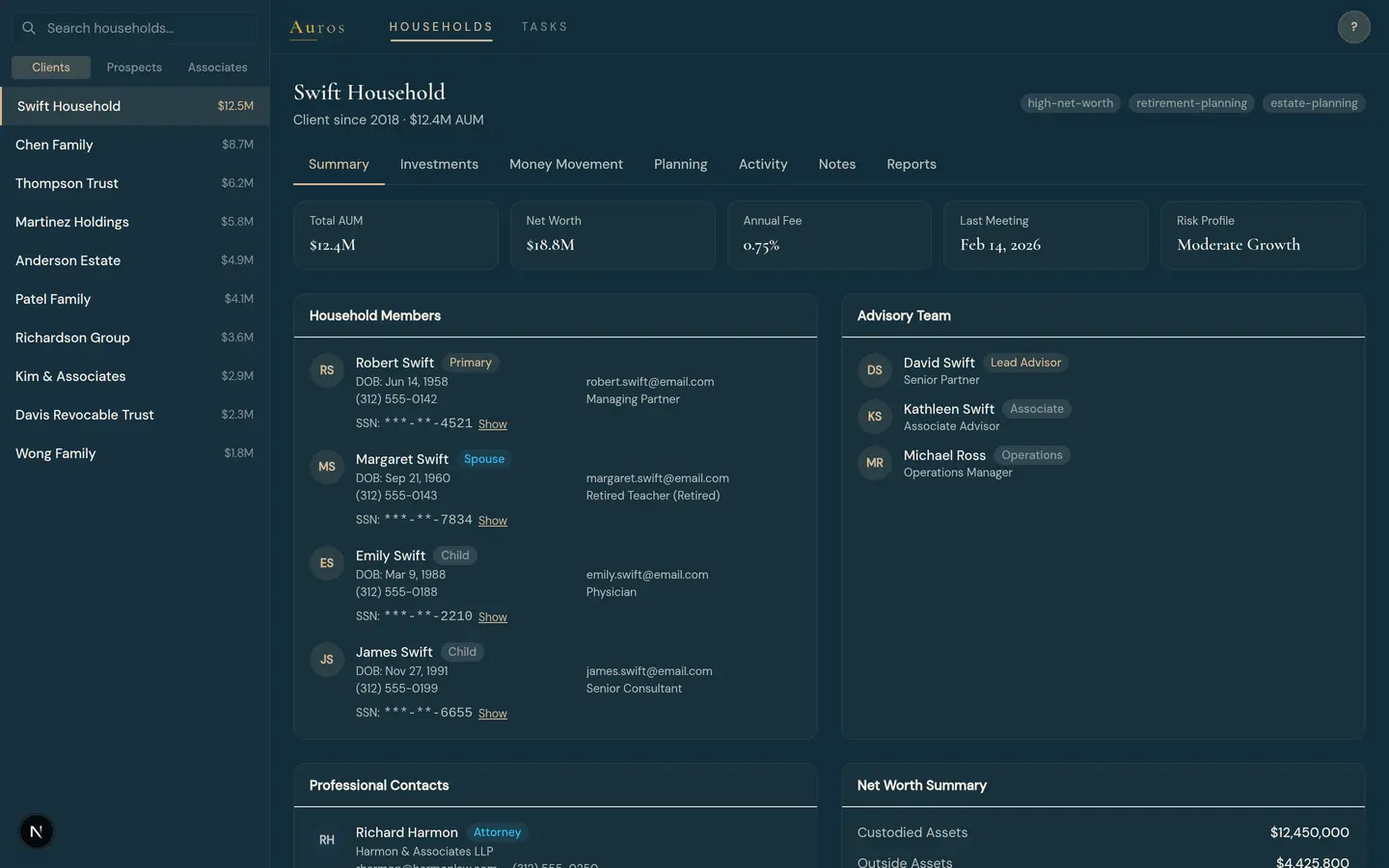The width and height of the screenshot is (1389, 868).
Task: Click James Swift's JS avatar
Action: pyautogui.click(x=327, y=660)
